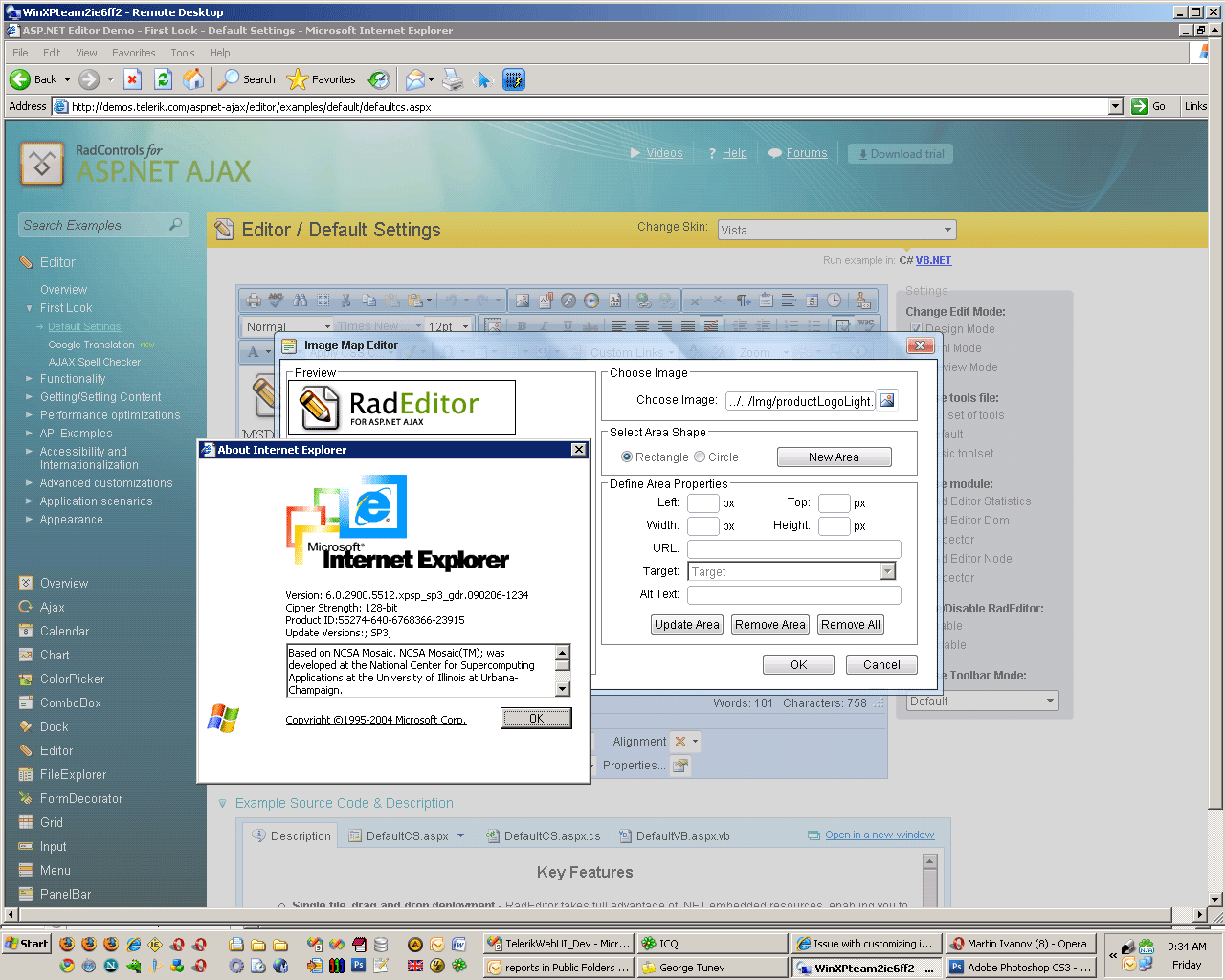Click the Start button on taskbar

[27, 944]
